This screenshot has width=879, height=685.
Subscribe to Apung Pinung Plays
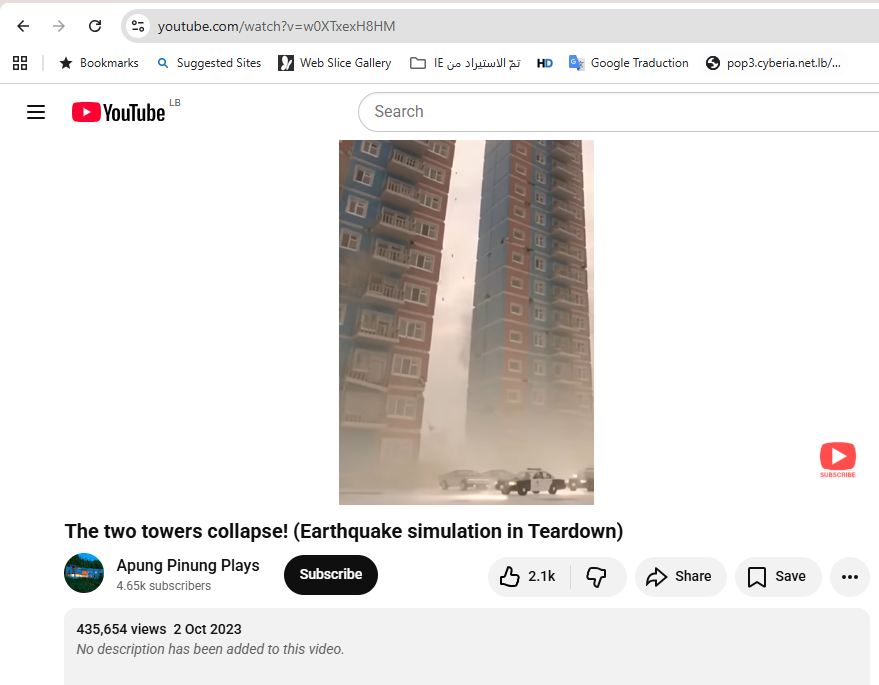331,575
